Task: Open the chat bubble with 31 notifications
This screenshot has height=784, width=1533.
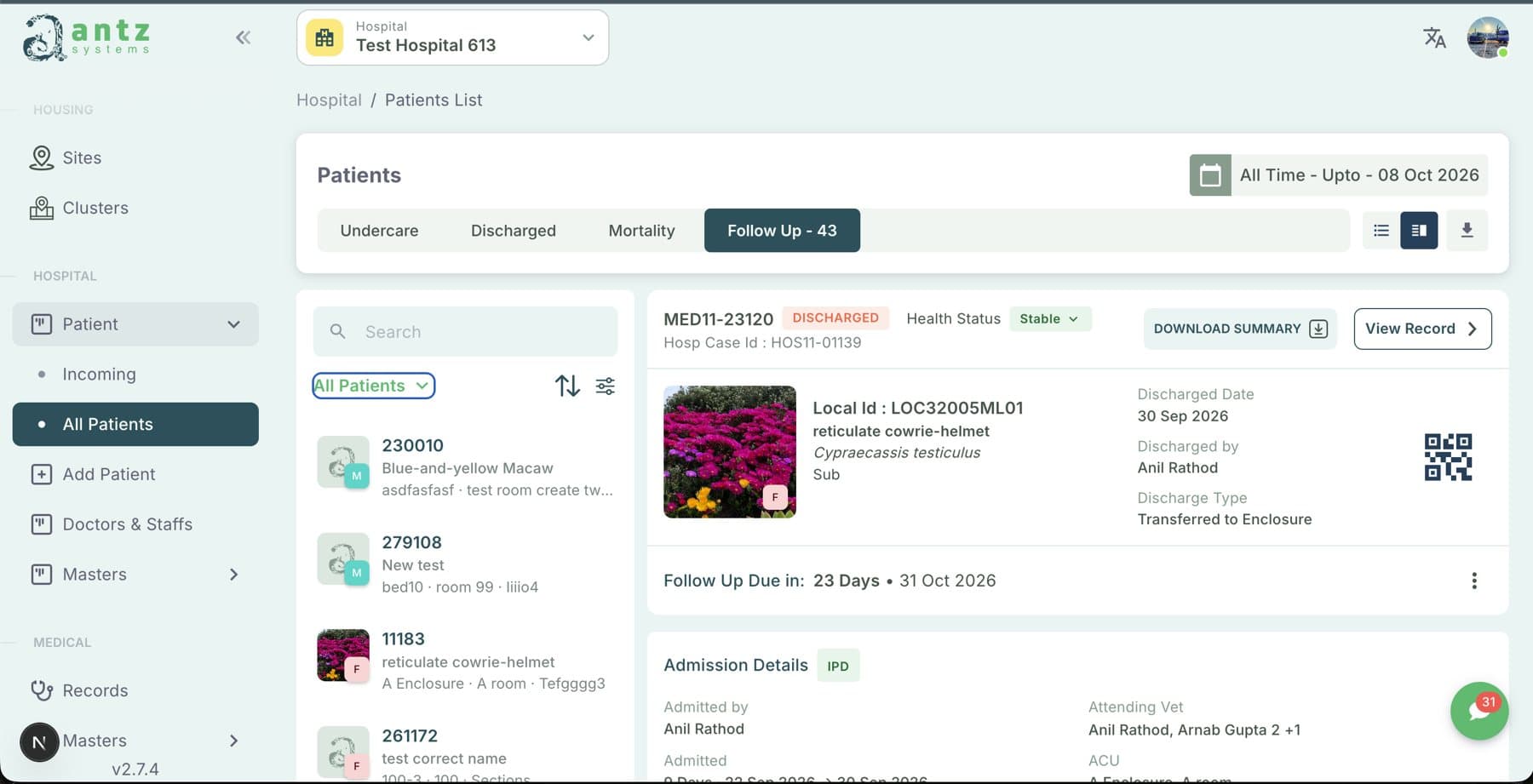Action: (1479, 712)
